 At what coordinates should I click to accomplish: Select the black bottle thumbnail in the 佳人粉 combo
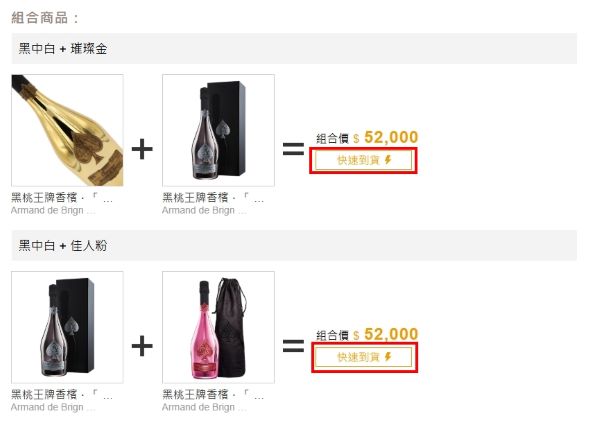[67, 327]
